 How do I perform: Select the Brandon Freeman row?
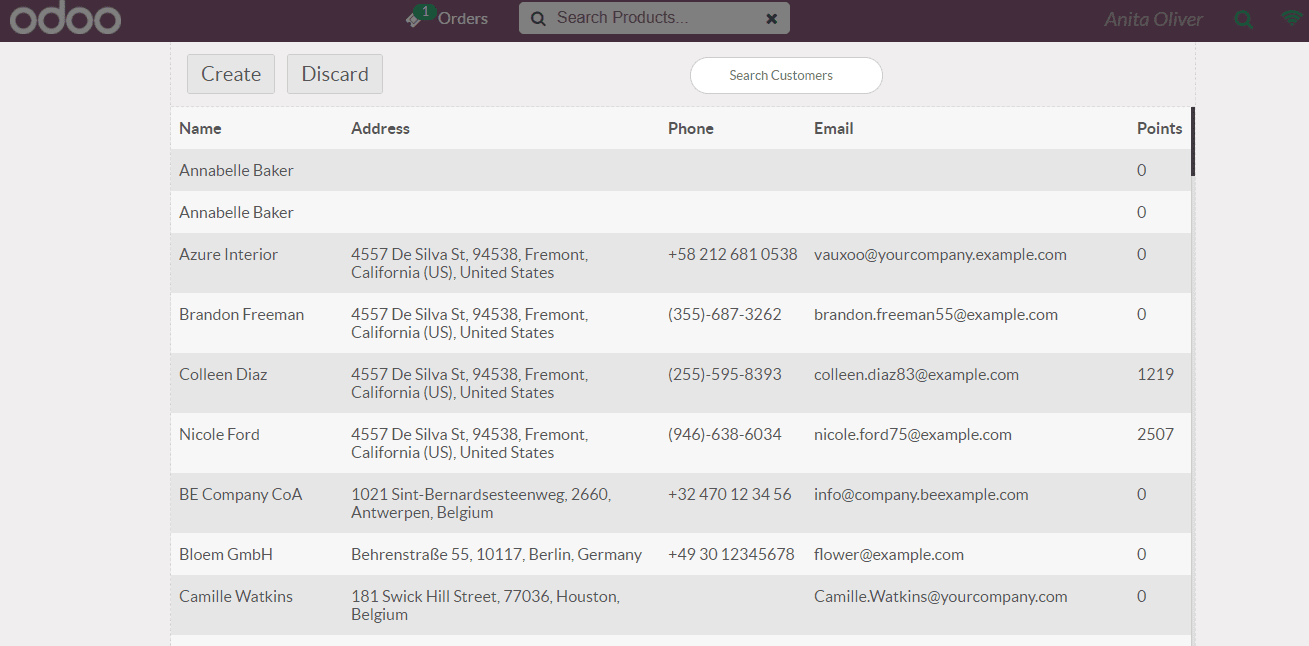[x=242, y=315]
